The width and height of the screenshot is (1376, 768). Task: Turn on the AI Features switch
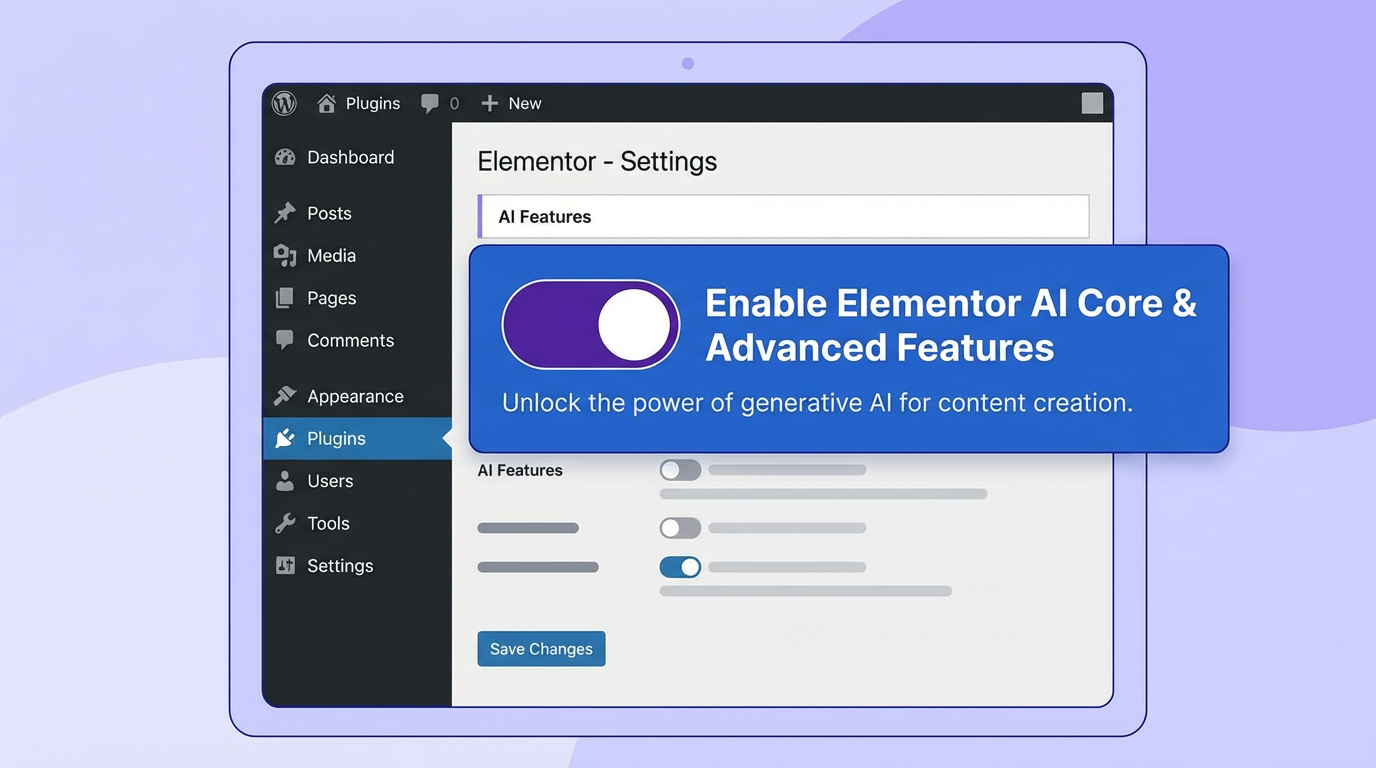click(x=680, y=469)
